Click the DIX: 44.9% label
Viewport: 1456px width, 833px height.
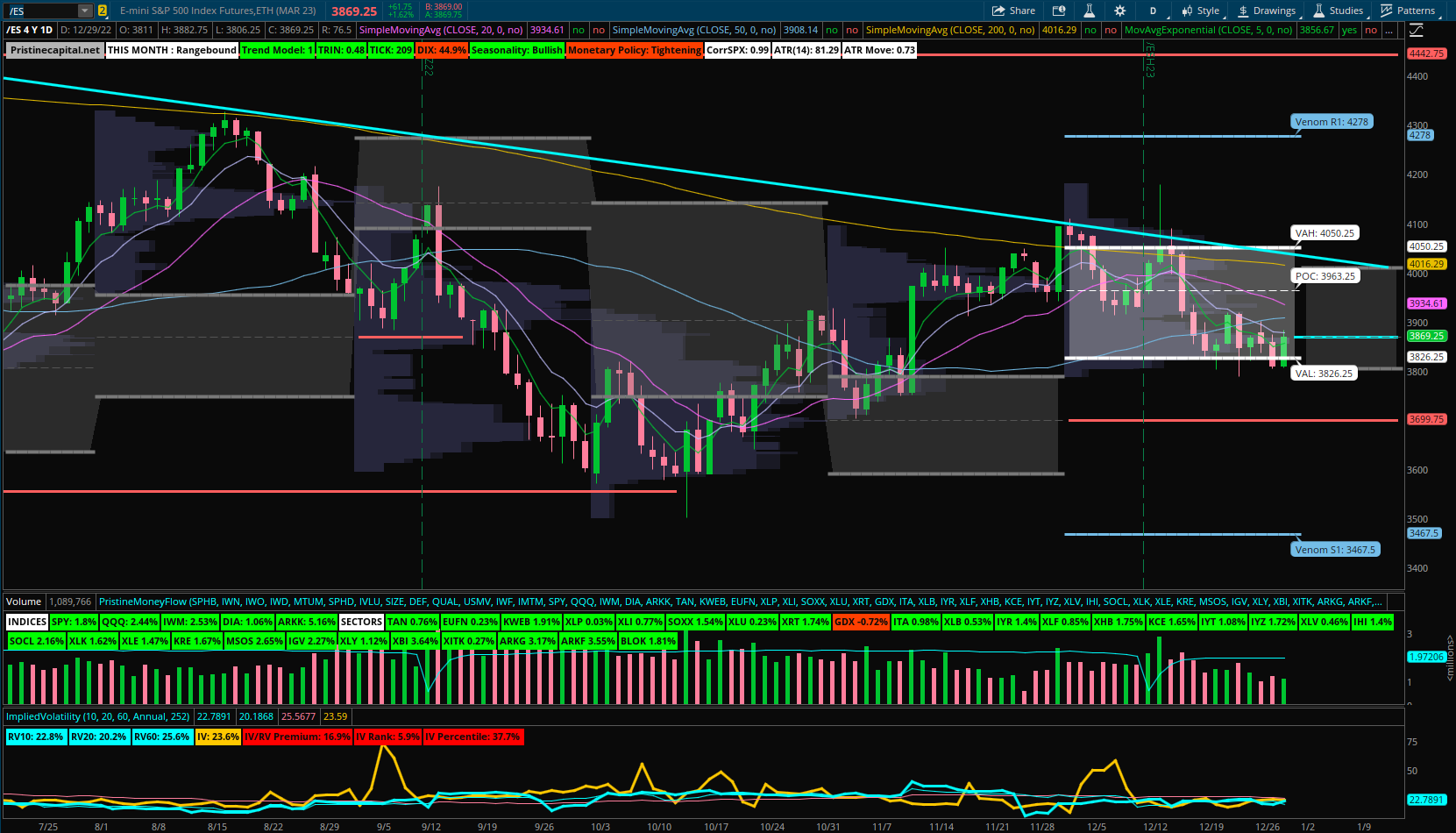coord(442,50)
